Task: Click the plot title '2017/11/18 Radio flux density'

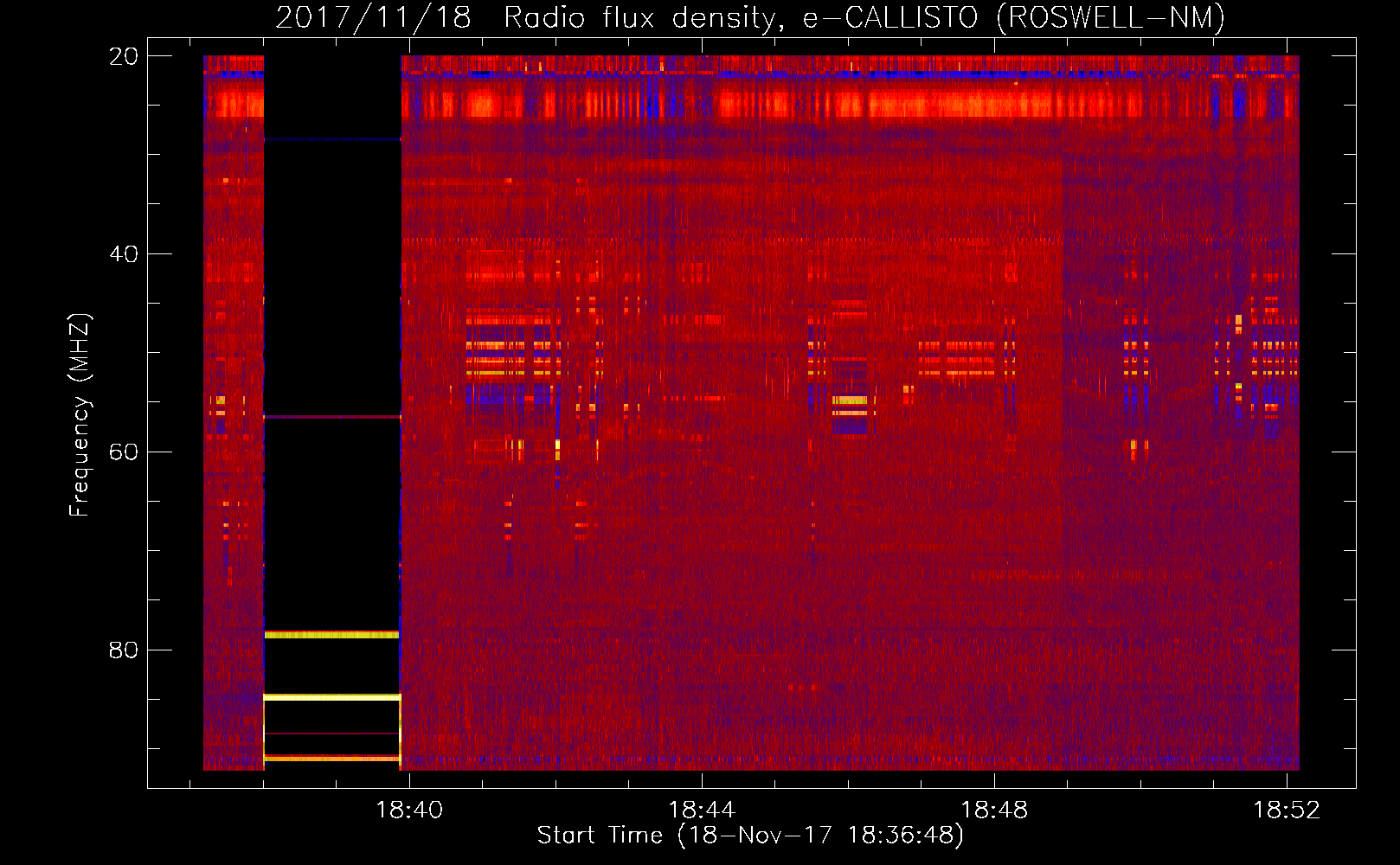Action: 530,17
